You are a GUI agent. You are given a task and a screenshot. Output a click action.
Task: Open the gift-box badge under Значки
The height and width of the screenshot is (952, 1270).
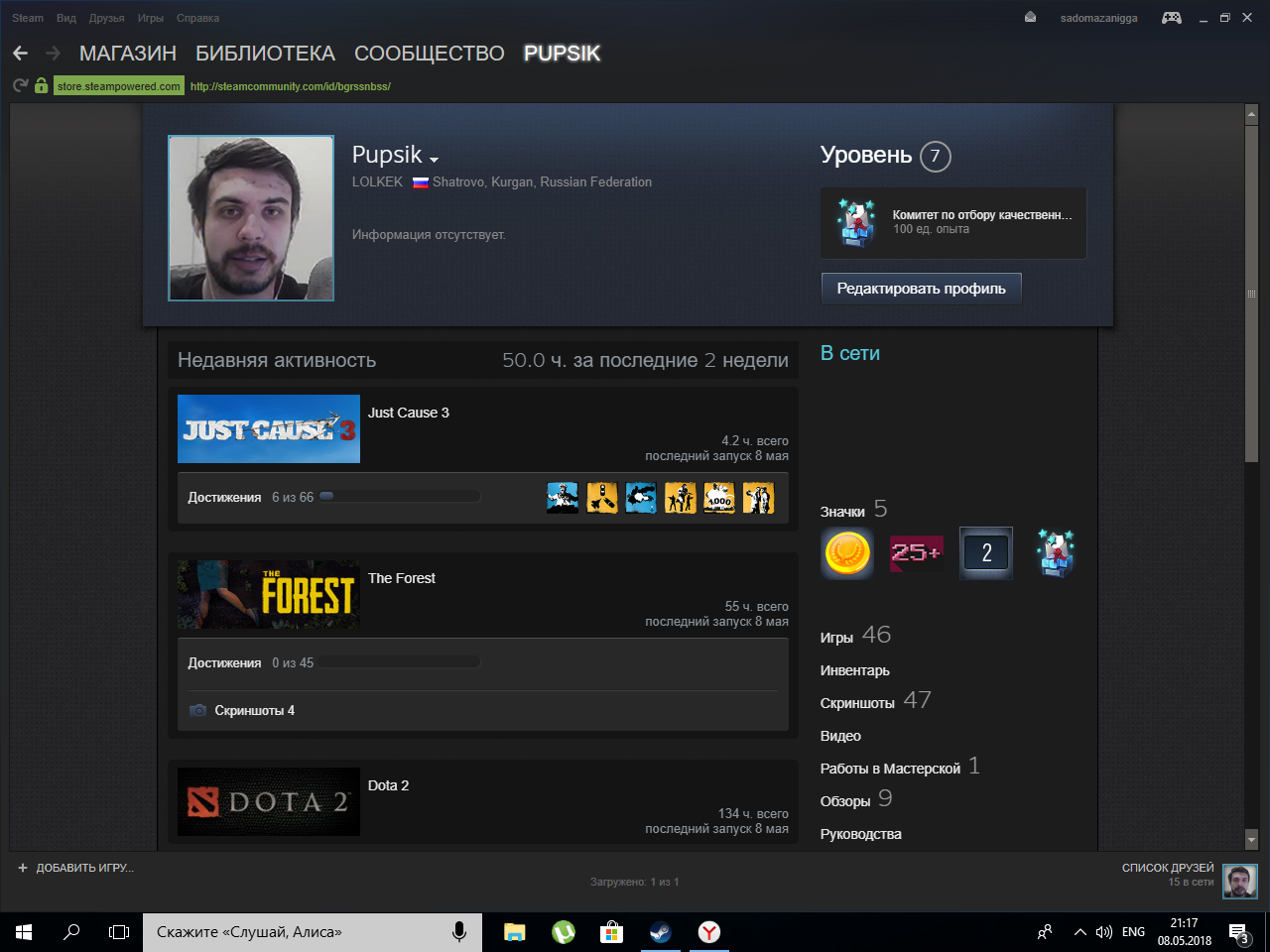[1056, 553]
